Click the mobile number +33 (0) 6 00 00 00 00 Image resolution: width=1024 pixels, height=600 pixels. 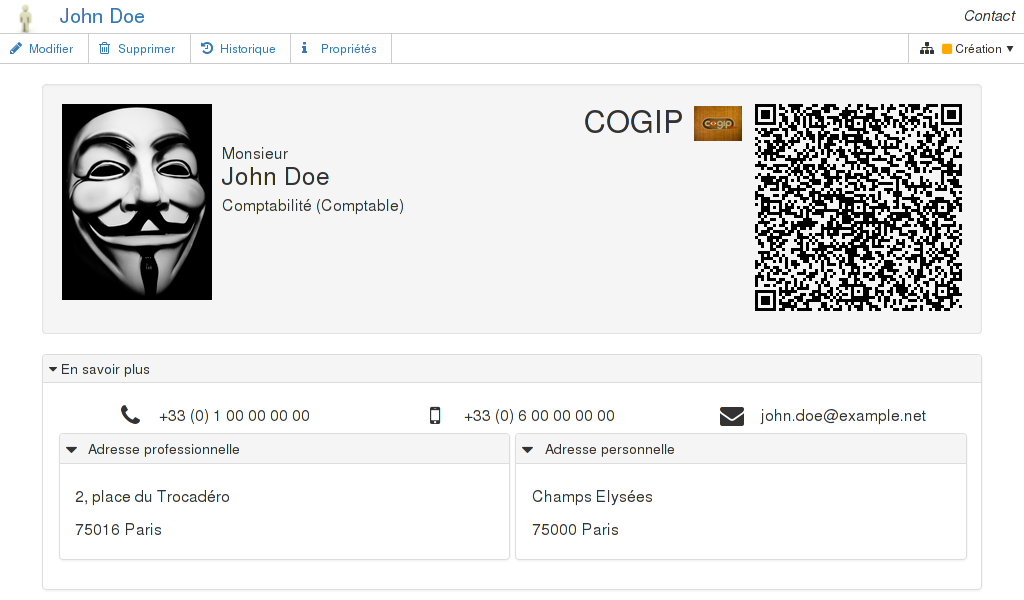[x=539, y=416]
